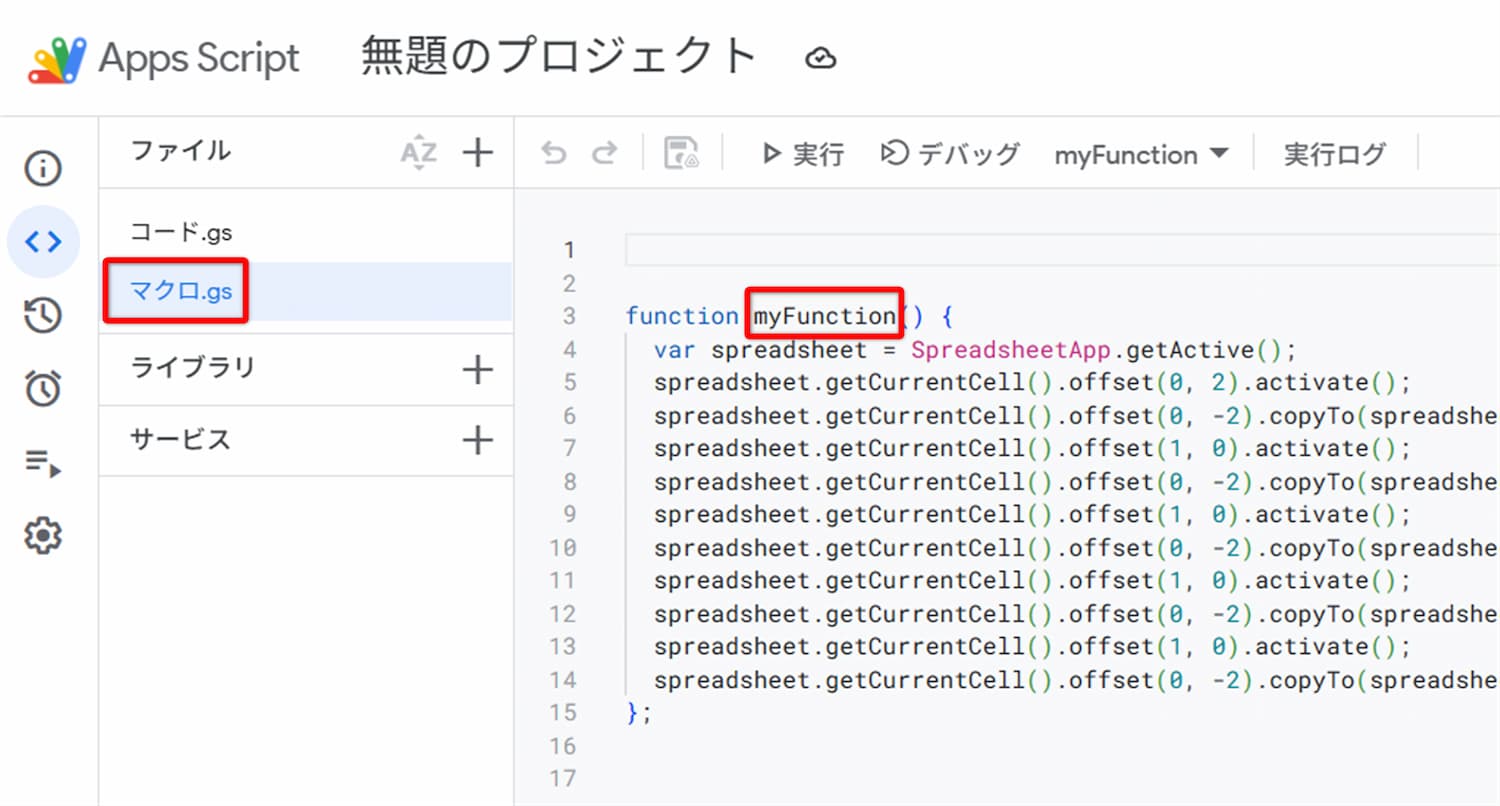Image resolution: width=1500 pixels, height=806 pixels.
Task: Expand the サービス section with plus
Action: 478,440
